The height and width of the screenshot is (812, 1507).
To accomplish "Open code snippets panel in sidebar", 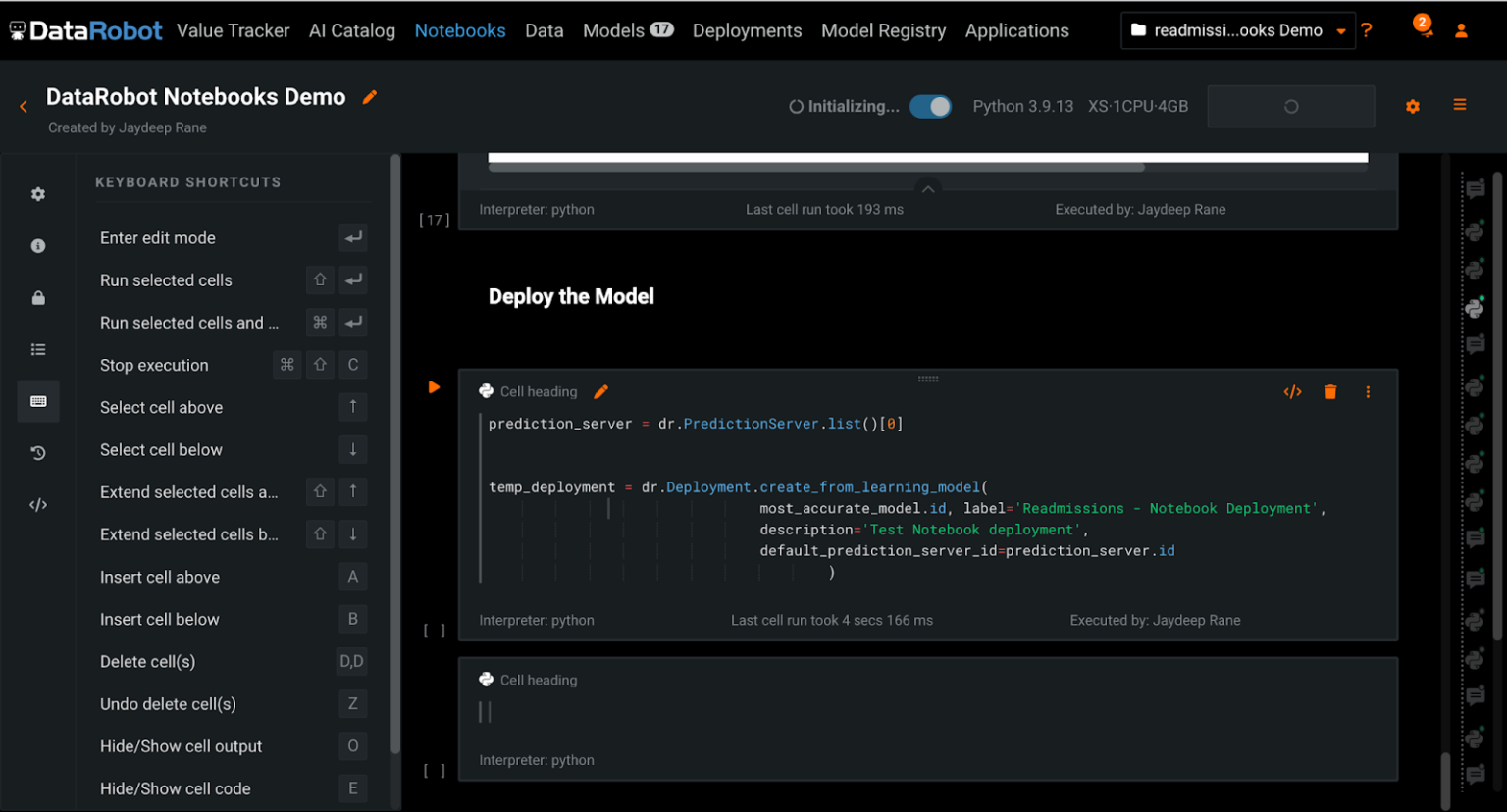I will [38, 504].
